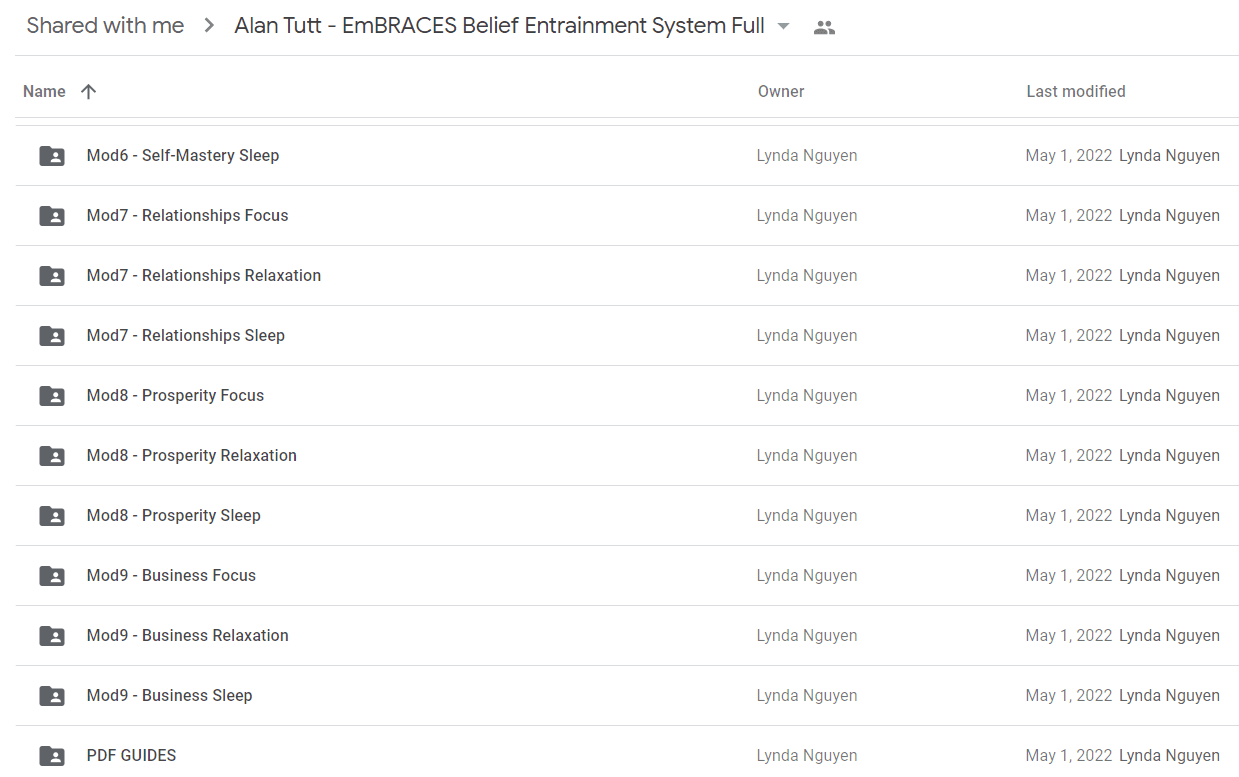Image resolution: width=1239 pixels, height=777 pixels.
Task: Select Mod8 - Prosperity Focus folder name
Action: 175,396
